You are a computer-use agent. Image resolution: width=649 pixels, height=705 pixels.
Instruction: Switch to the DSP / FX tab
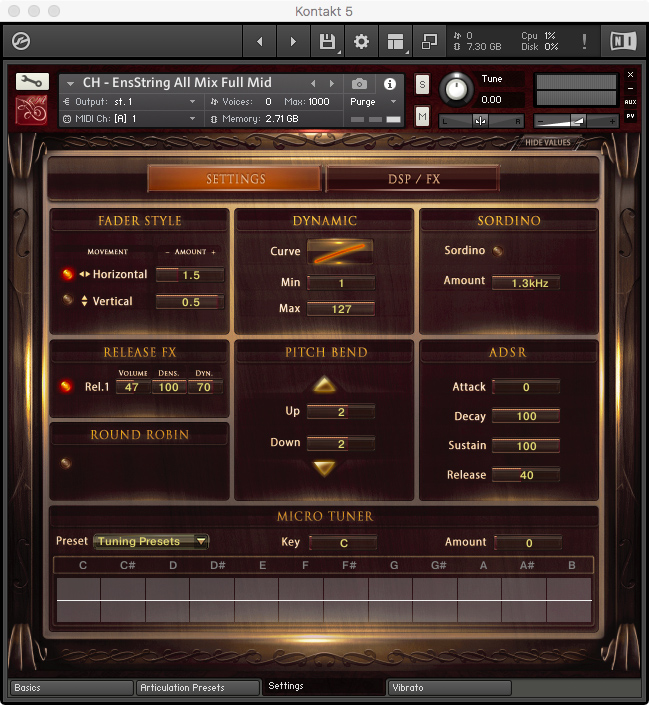pos(413,179)
